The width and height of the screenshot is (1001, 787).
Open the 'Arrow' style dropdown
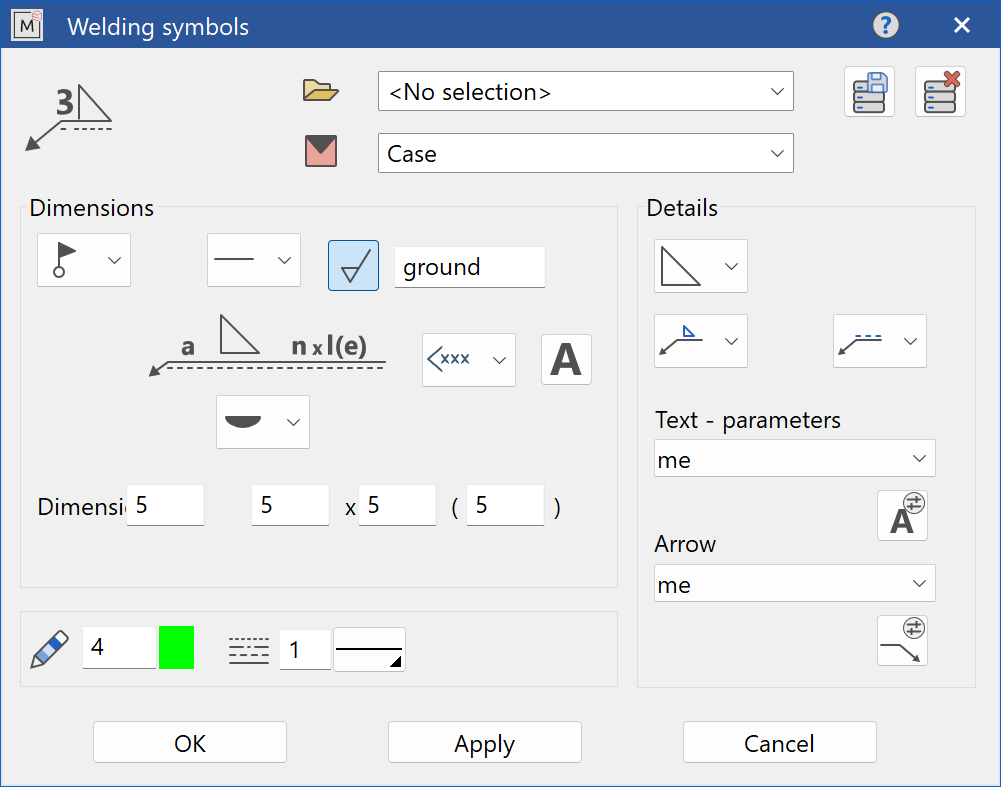(x=795, y=583)
